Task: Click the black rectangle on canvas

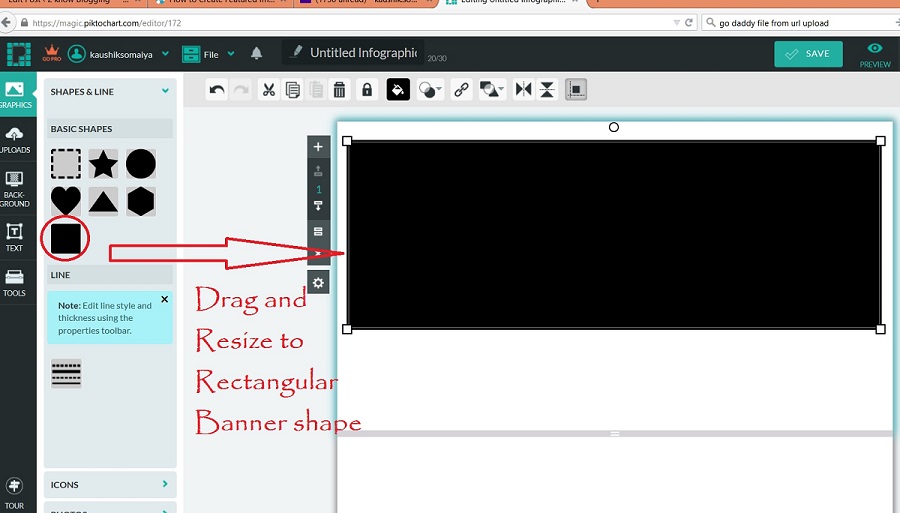Action: point(614,235)
